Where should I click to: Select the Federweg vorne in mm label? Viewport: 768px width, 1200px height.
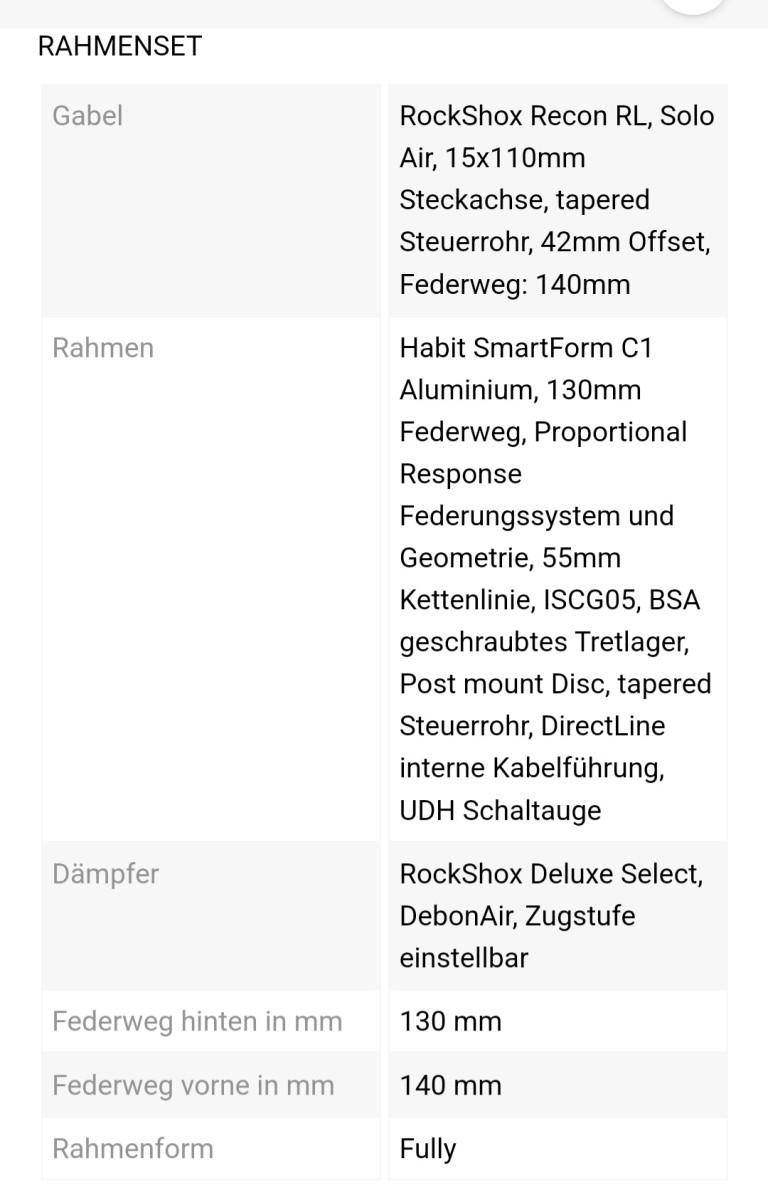193,1086
